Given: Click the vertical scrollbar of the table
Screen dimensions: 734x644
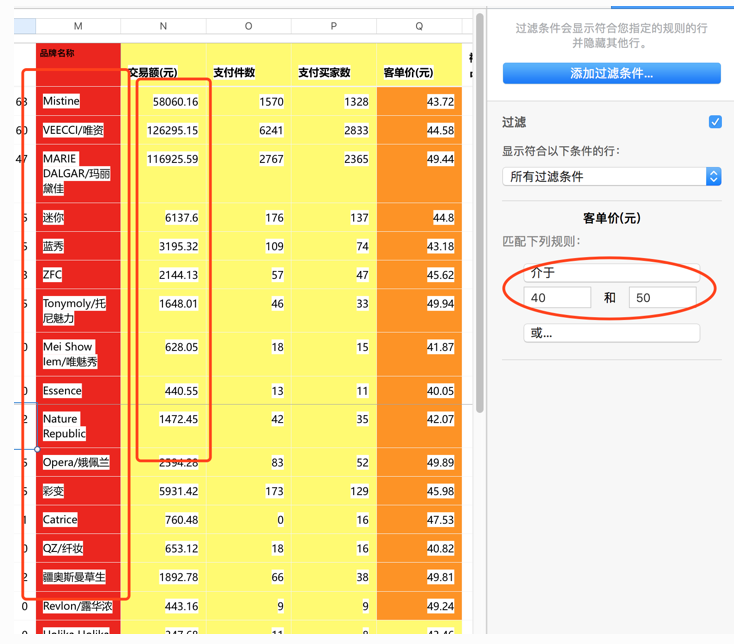Looking at the screenshot, I should (x=479, y=213).
